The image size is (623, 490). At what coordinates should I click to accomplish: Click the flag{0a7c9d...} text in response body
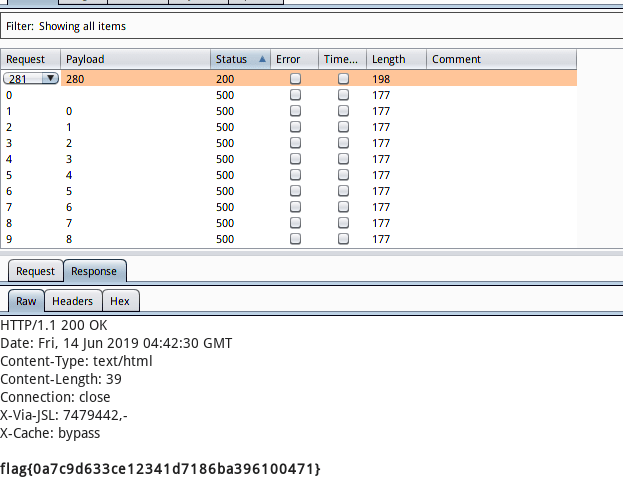click(160, 469)
